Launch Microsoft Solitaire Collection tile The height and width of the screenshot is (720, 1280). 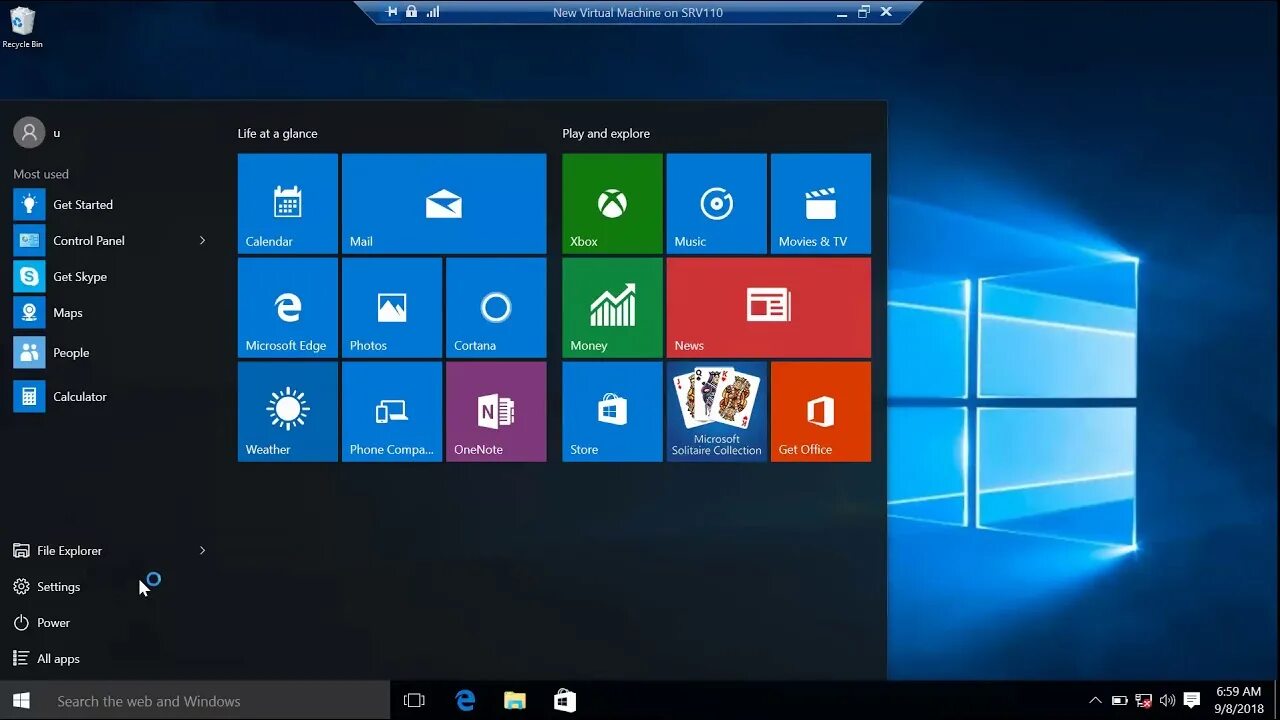[716, 411]
